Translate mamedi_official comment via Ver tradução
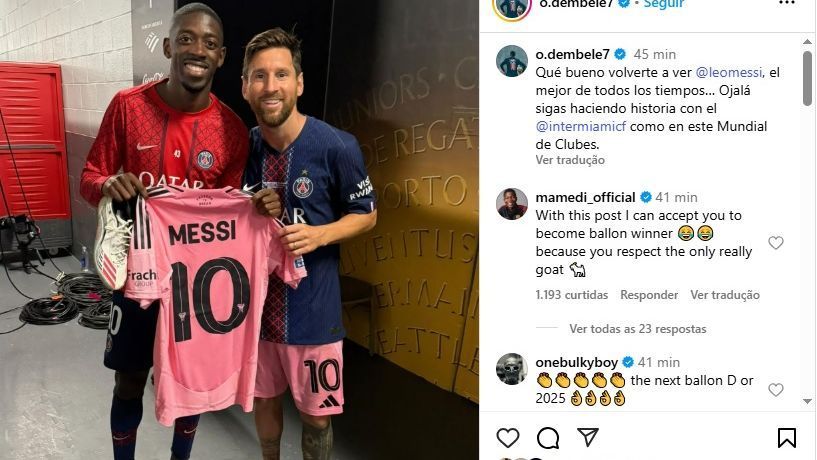This screenshot has width=817, height=460. pos(725,295)
